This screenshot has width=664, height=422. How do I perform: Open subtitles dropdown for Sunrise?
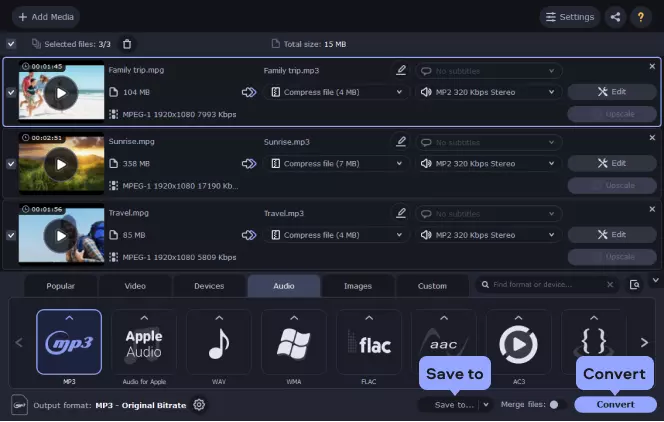pos(489,142)
